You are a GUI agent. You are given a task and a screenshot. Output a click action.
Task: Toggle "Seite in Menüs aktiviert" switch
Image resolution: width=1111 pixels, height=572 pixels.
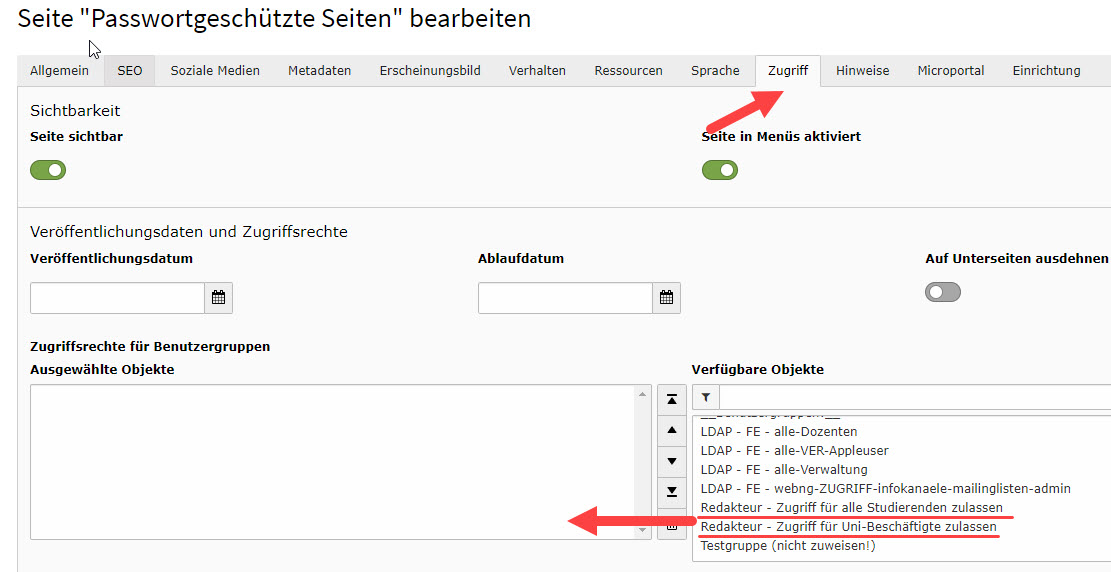[719, 170]
